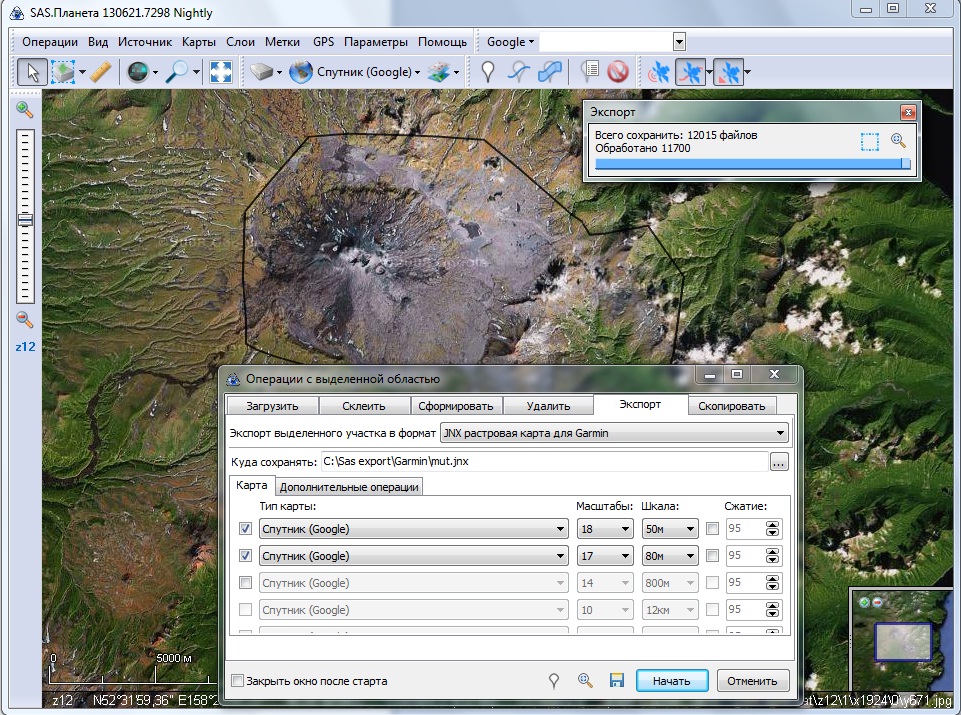Click the zoom-in magnifier above zoom slider
This screenshot has width=961, height=715.
pyautogui.click(x=25, y=110)
